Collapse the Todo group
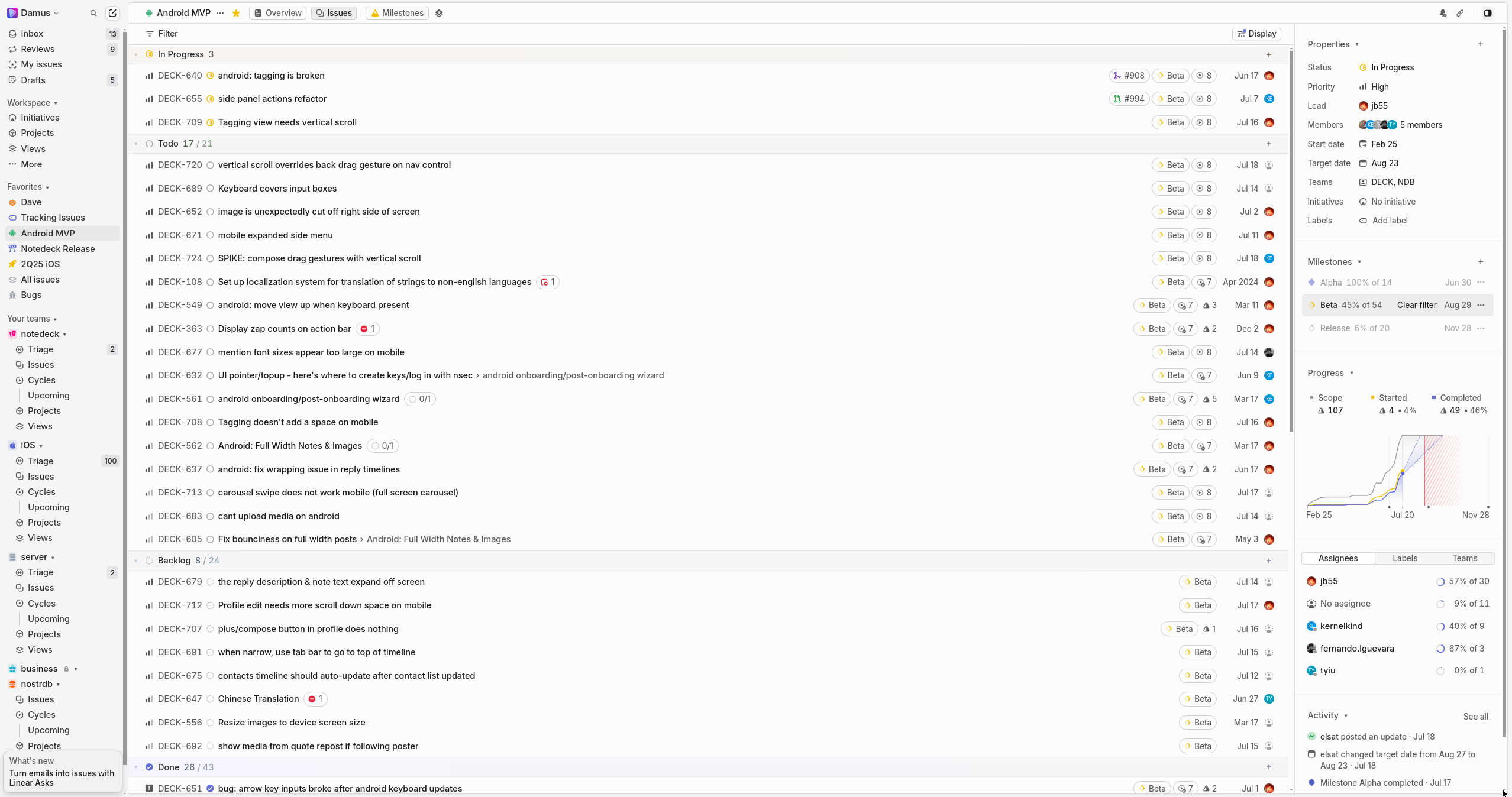The width and height of the screenshot is (1512, 797). click(x=136, y=144)
